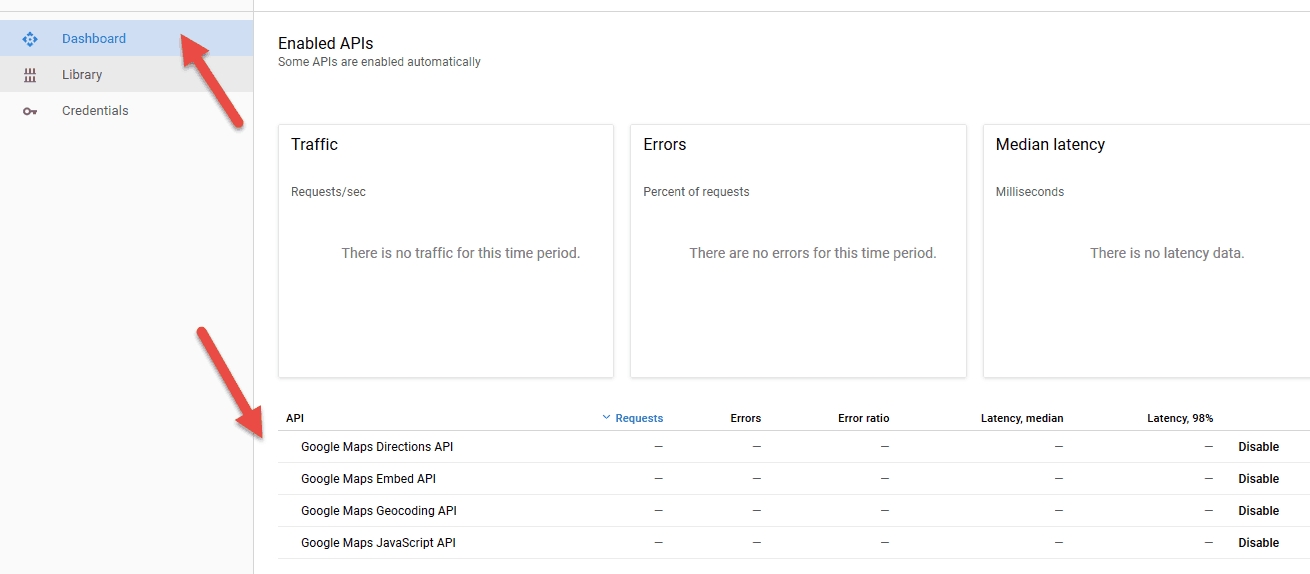
Task: Disable Google Maps JavaScript API
Action: click(1258, 543)
